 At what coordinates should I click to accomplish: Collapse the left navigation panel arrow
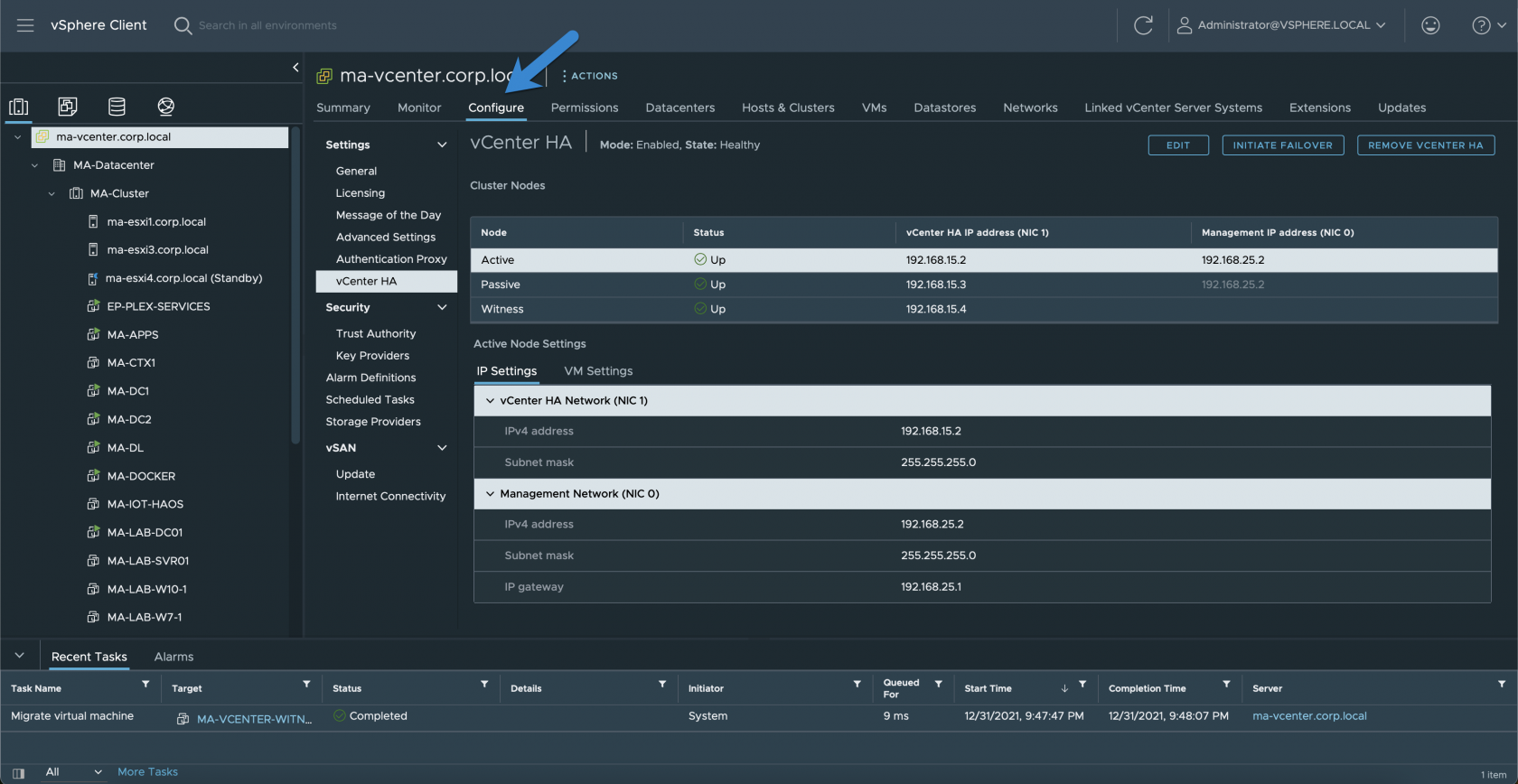(295, 67)
